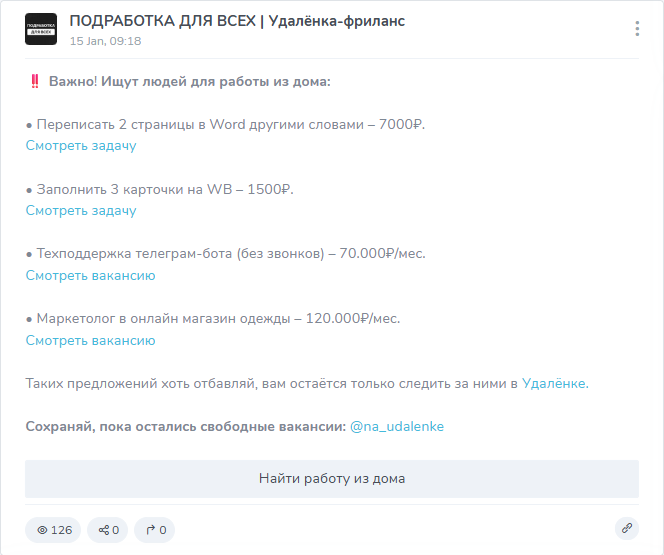Click the shares count icon
Viewport: 664px width, 555px height.
click(108, 530)
